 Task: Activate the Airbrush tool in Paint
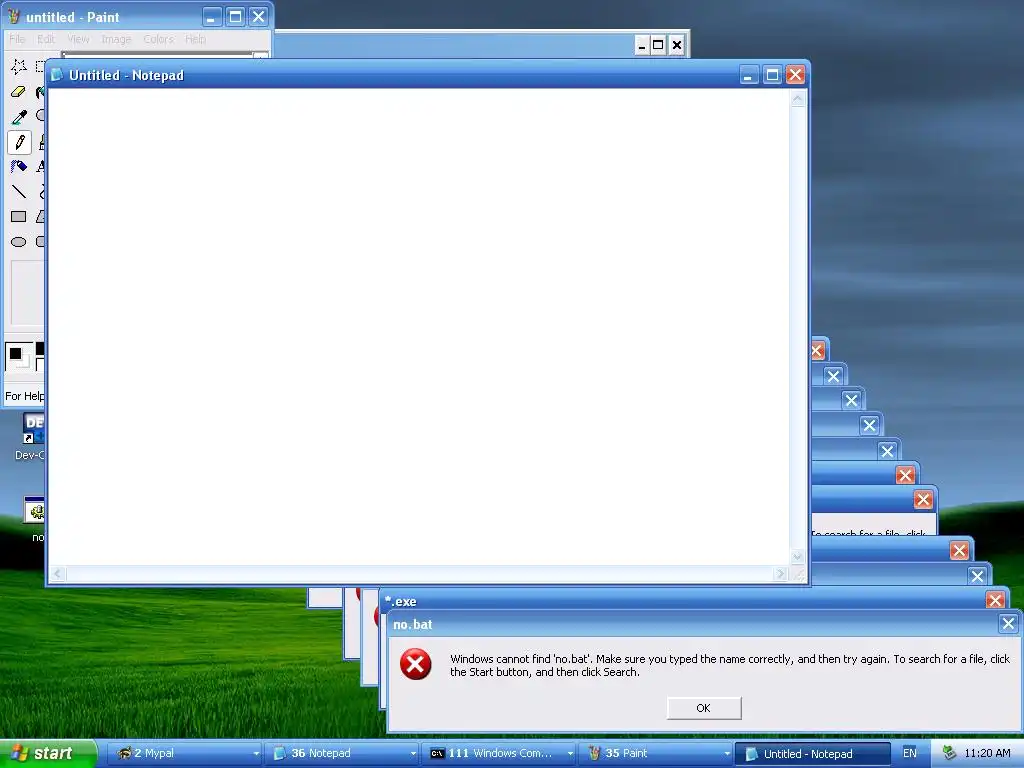coord(19,167)
